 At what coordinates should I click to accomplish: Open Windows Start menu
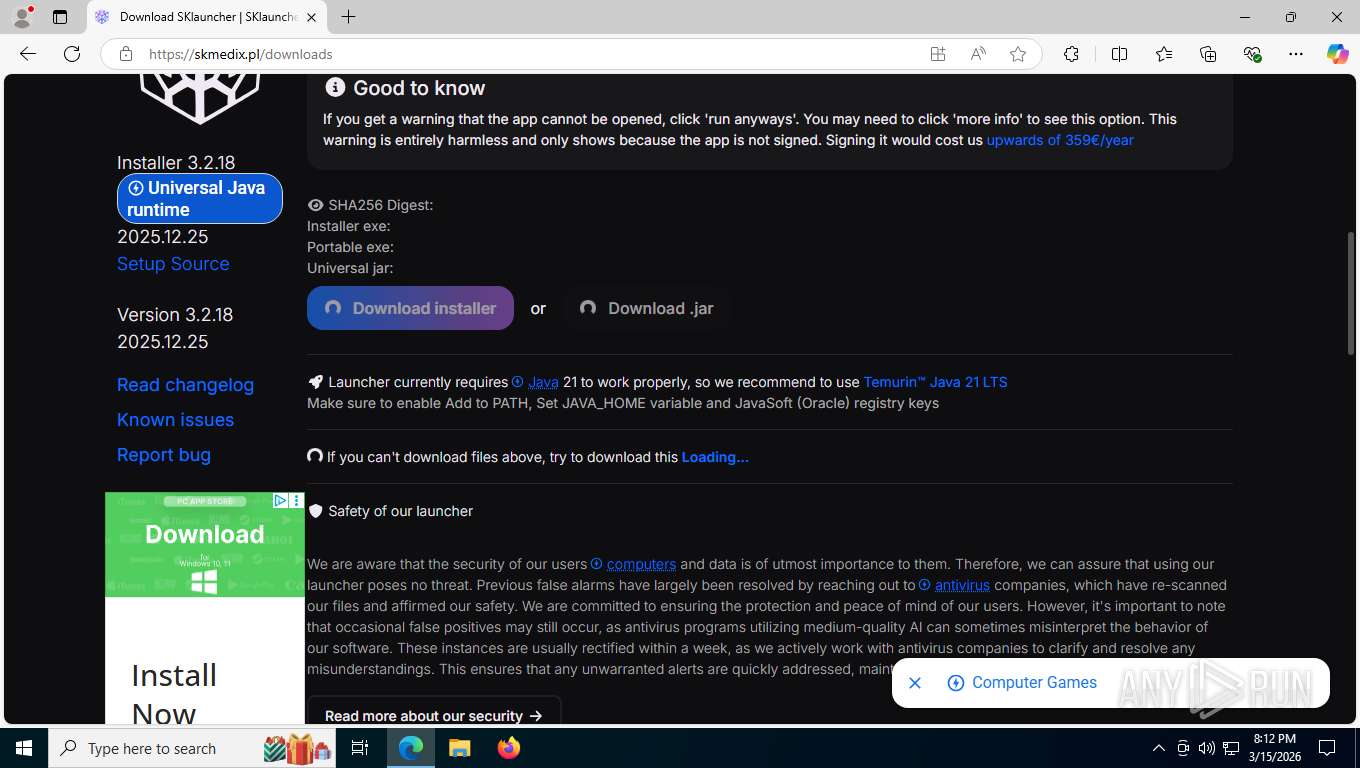(24, 748)
